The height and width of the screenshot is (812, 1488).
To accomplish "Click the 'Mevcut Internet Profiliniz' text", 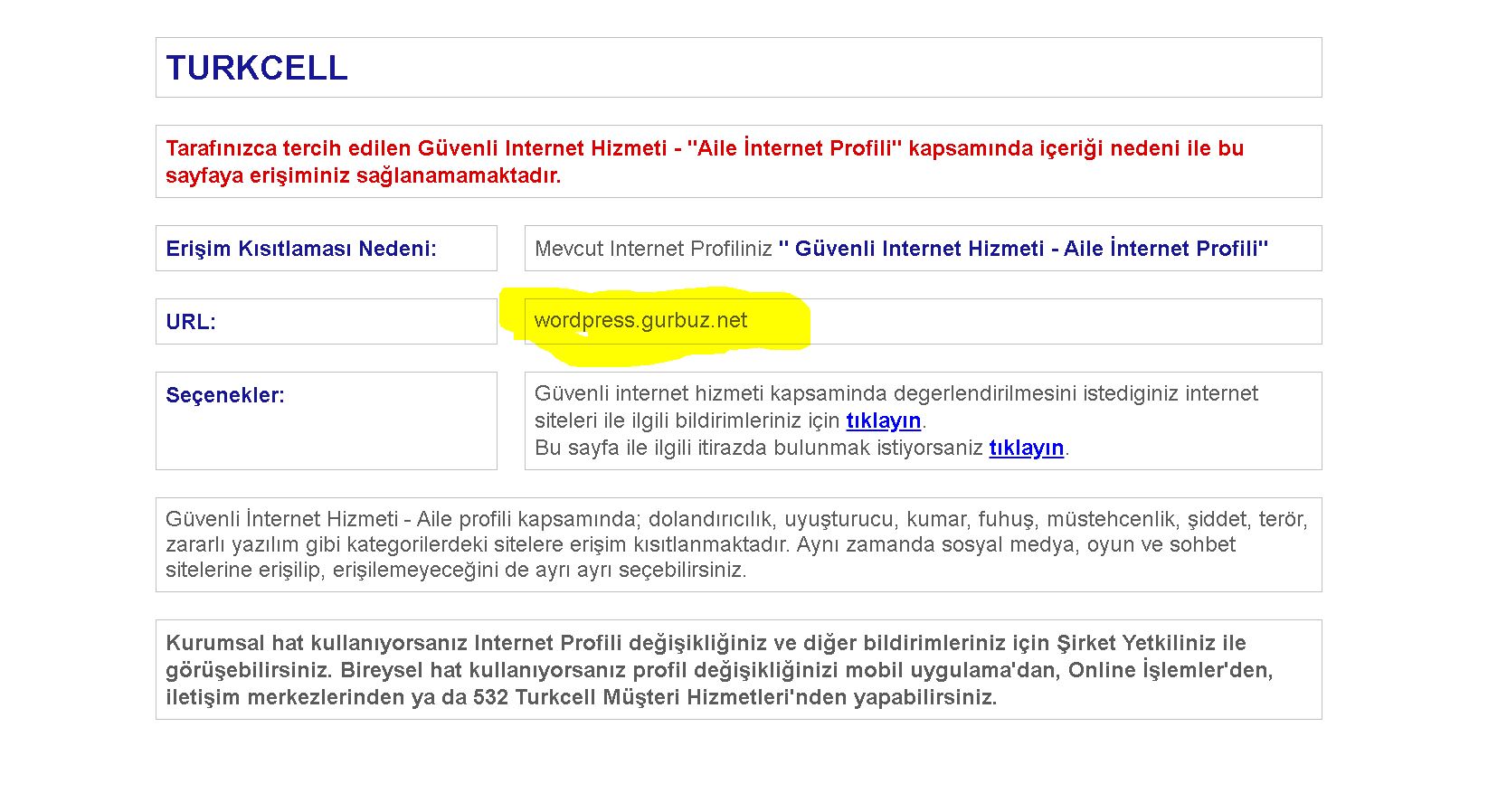I will (653, 249).
